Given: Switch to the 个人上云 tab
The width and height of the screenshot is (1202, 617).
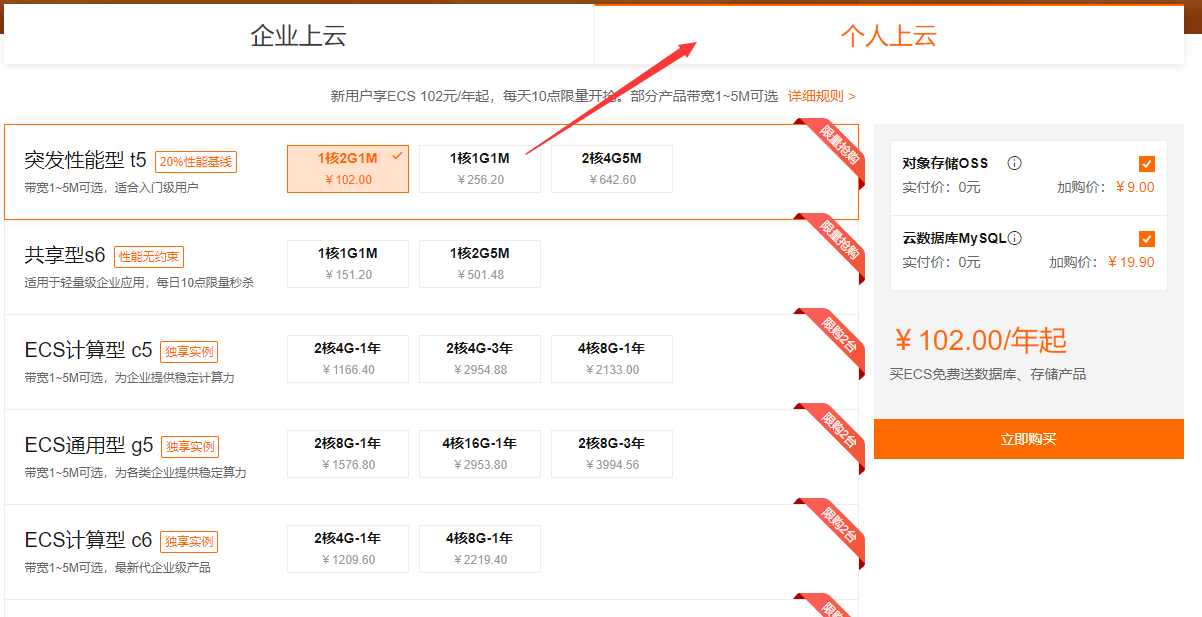Looking at the screenshot, I should tap(889, 36).
